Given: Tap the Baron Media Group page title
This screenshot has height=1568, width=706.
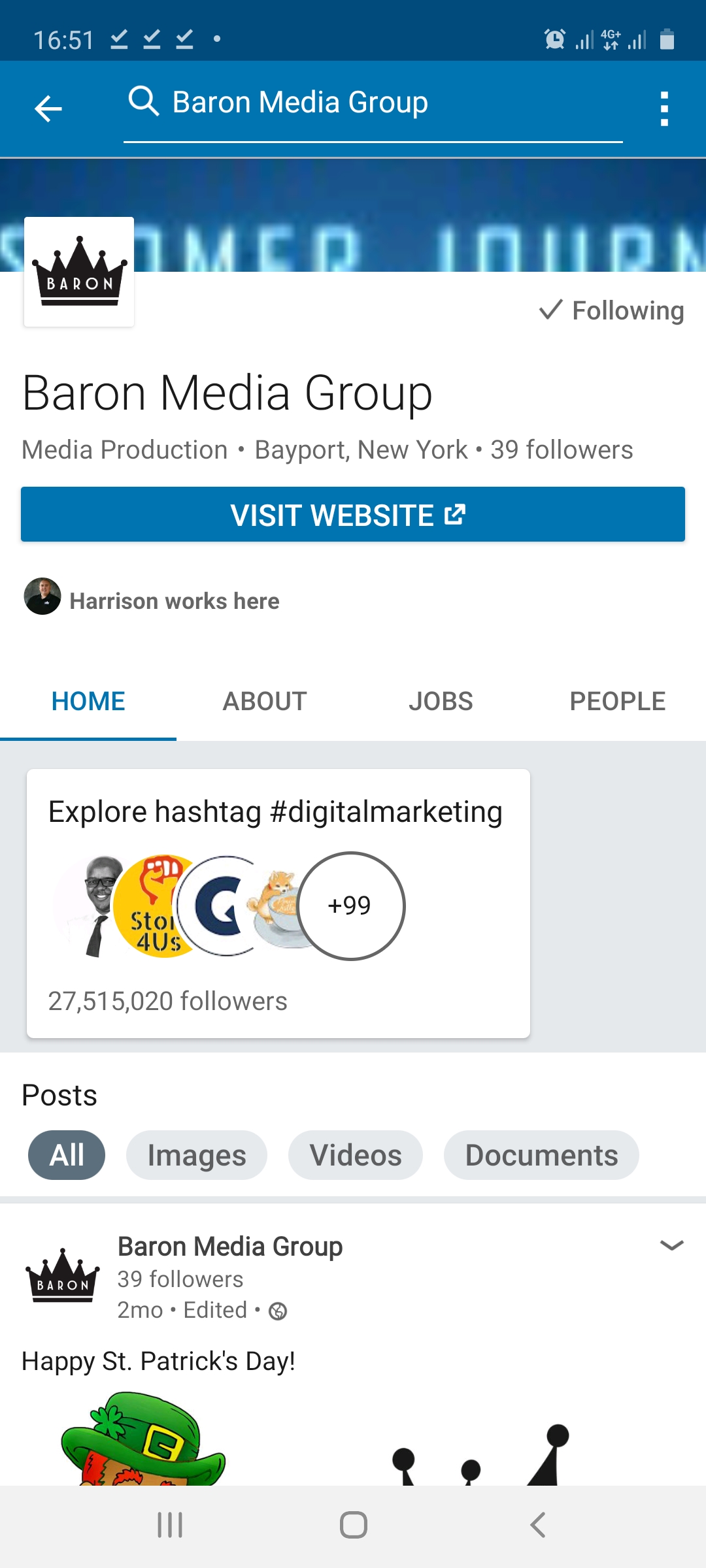Looking at the screenshot, I should 227,393.
